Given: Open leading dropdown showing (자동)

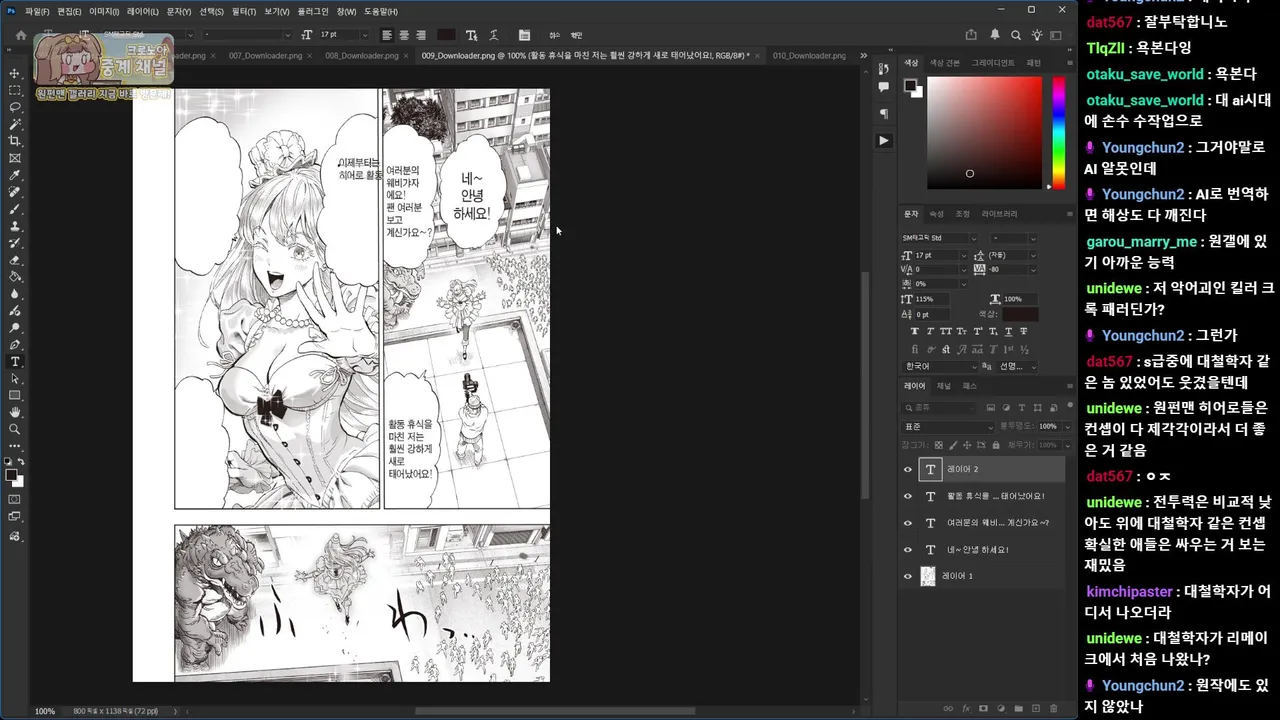Looking at the screenshot, I should click(x=1033, y=256).
